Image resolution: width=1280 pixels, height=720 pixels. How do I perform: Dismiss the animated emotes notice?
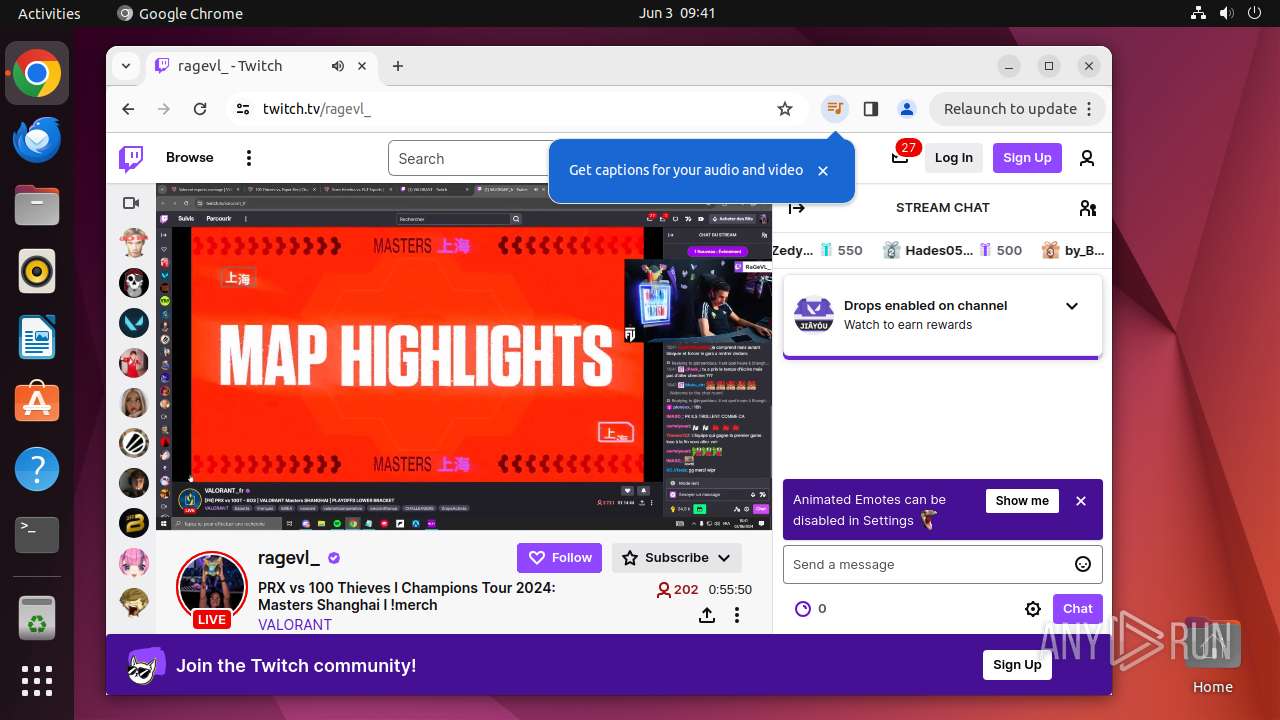tap(1081, 501)
